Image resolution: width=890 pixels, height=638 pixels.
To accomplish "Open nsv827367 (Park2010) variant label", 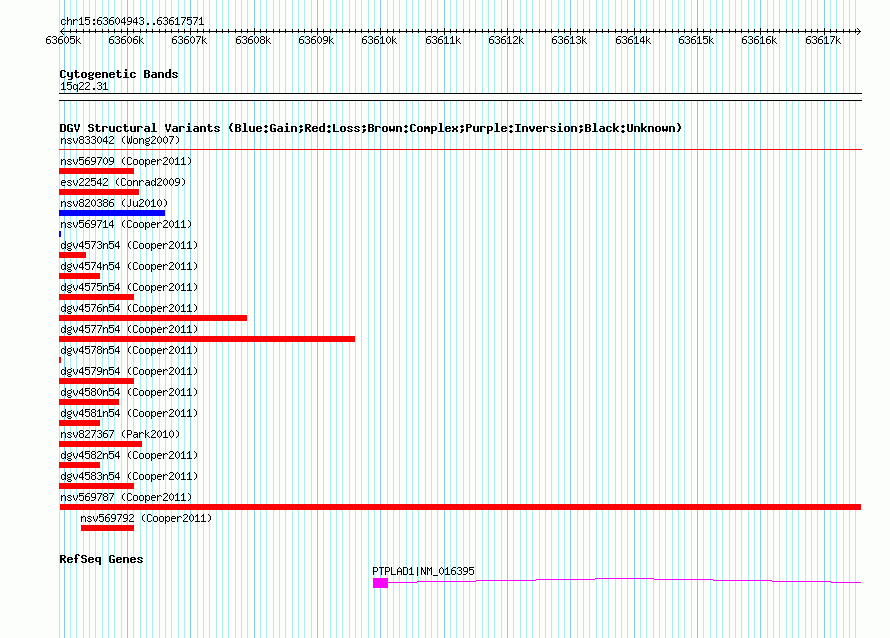I will tap(120, 434).
